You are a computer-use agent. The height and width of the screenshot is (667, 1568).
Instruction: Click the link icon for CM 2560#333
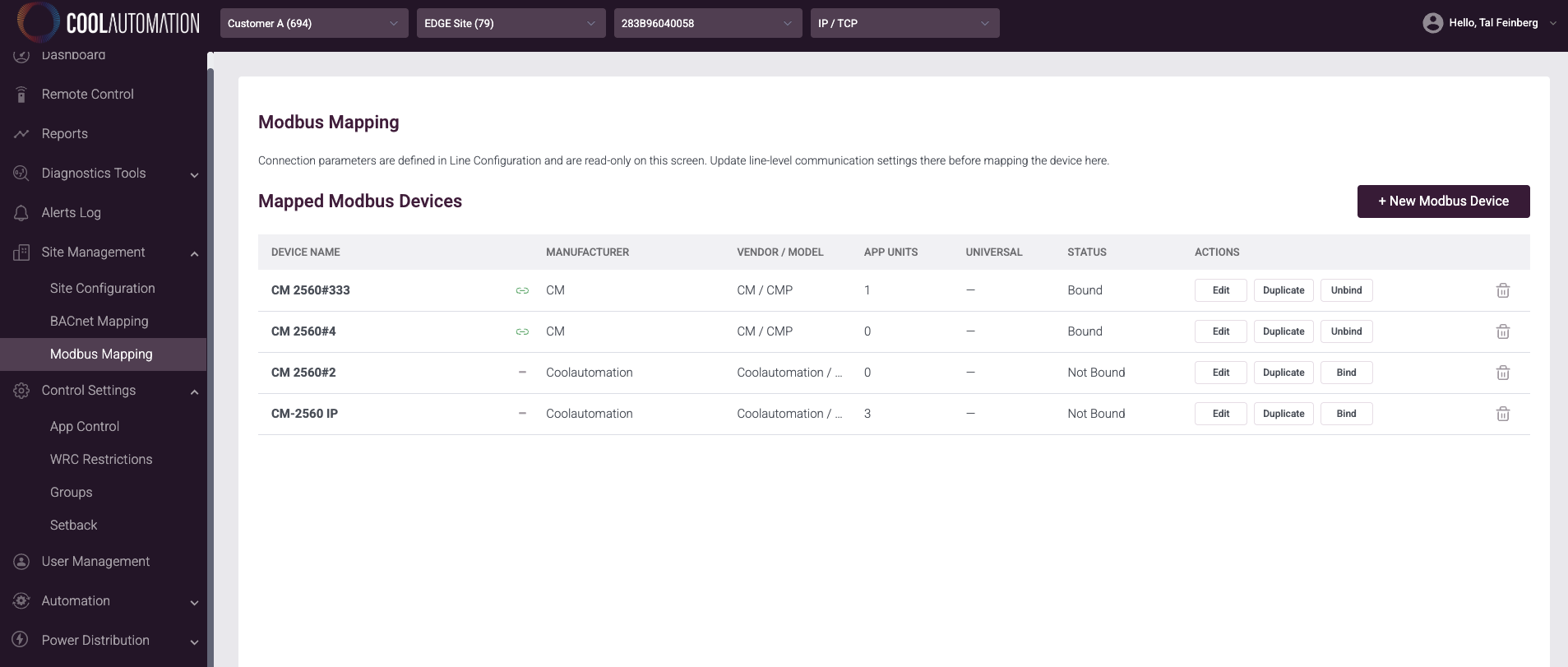tap(522, 290)
